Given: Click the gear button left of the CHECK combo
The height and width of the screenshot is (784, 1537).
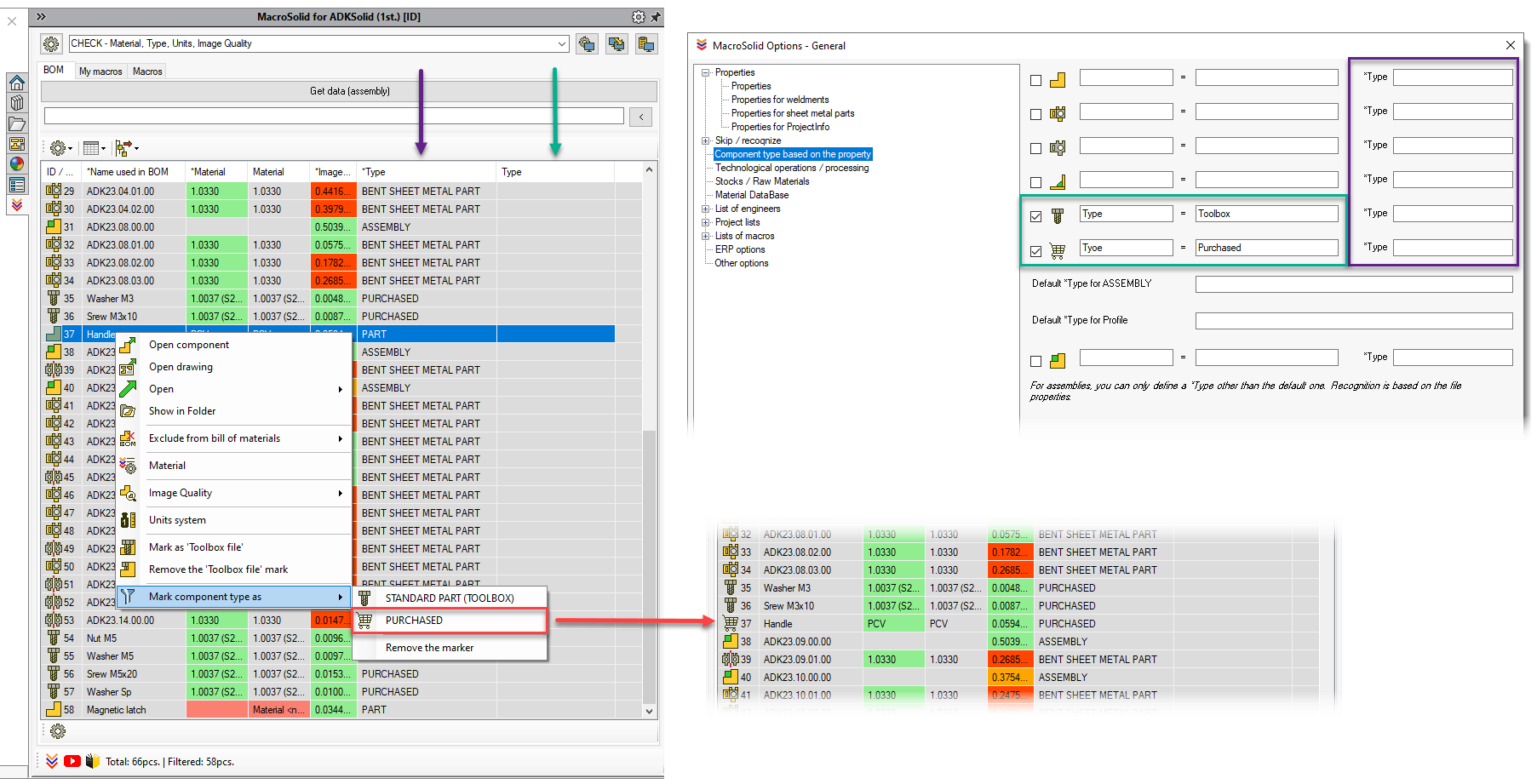Looking at the screenshot, I should click(x=51, y=43).
